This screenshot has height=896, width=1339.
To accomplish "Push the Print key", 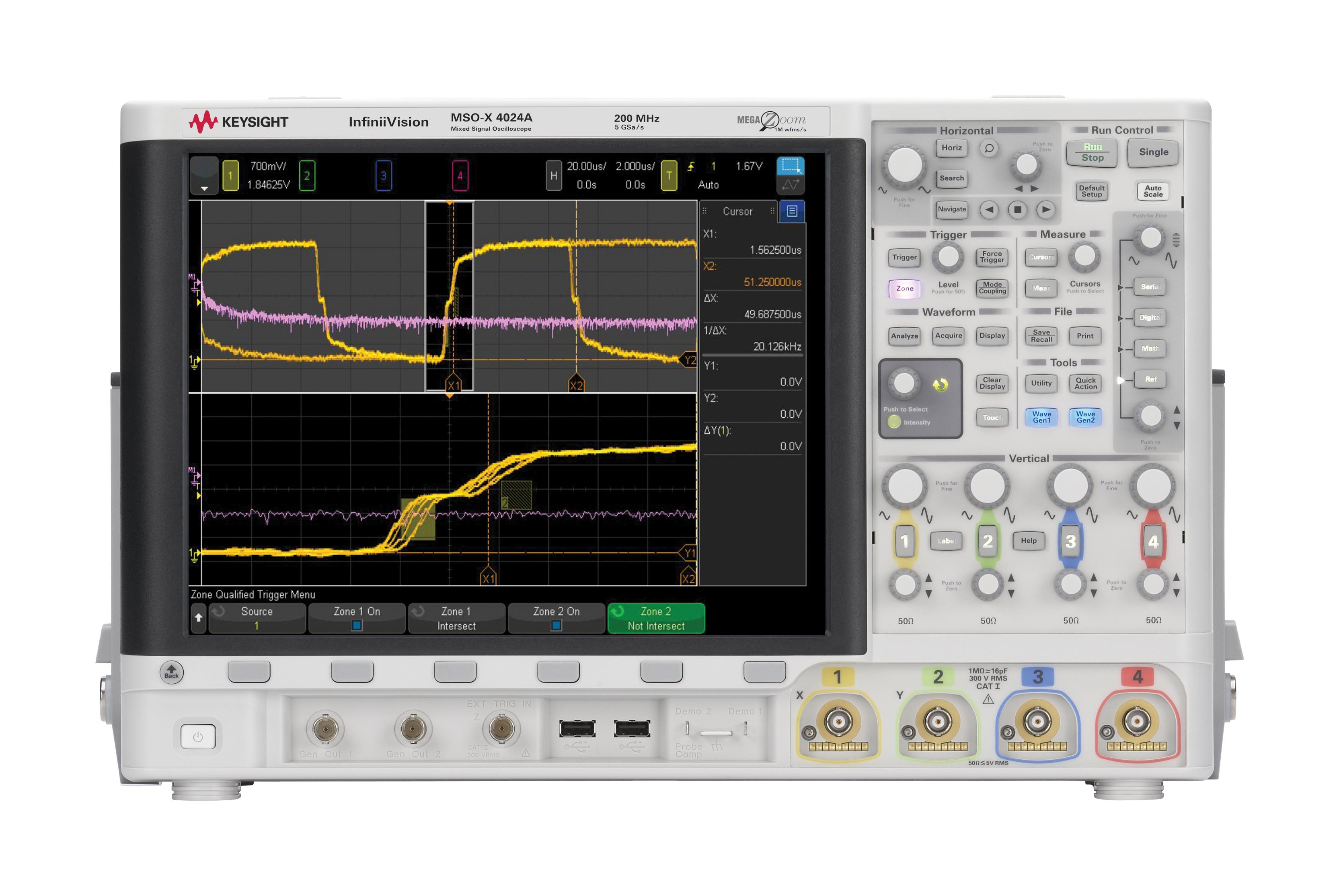I will tap(1085, 336).
